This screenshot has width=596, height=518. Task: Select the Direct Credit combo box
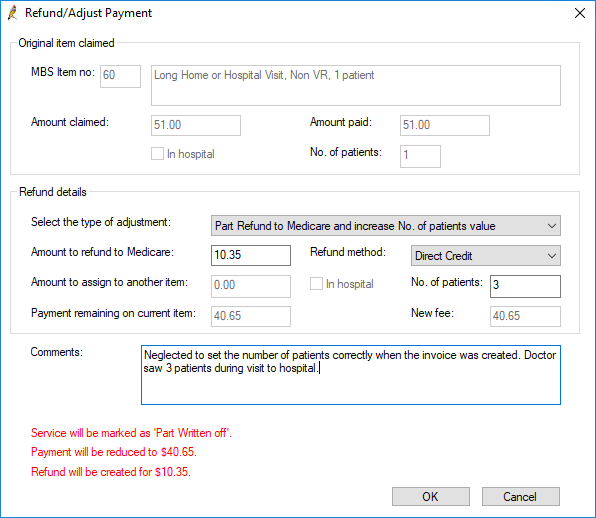tap(485, 256)
